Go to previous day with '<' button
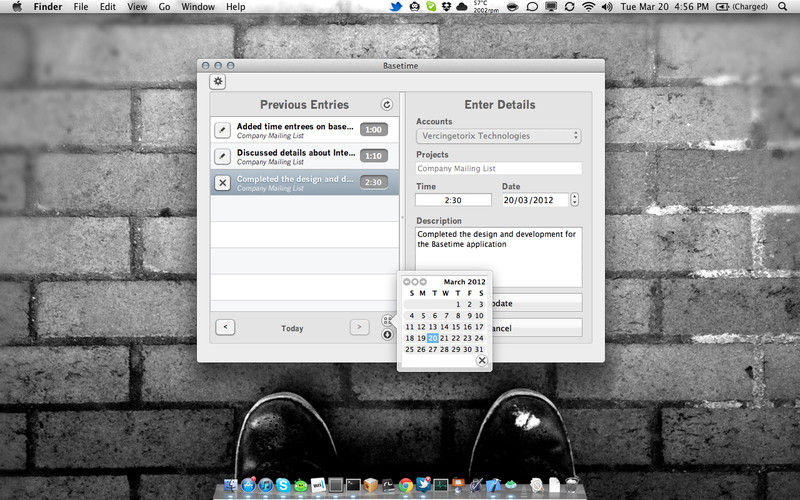Screen dimensions: 800x500 [225, 327]
